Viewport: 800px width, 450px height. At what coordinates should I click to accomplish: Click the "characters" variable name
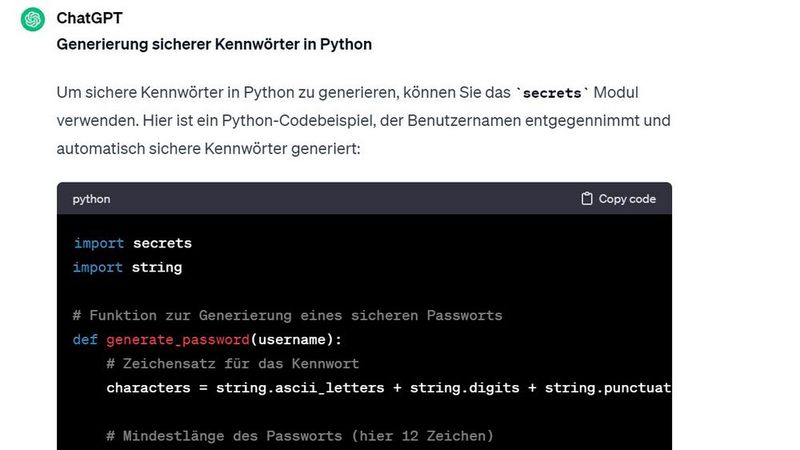(x=148, y=388)
